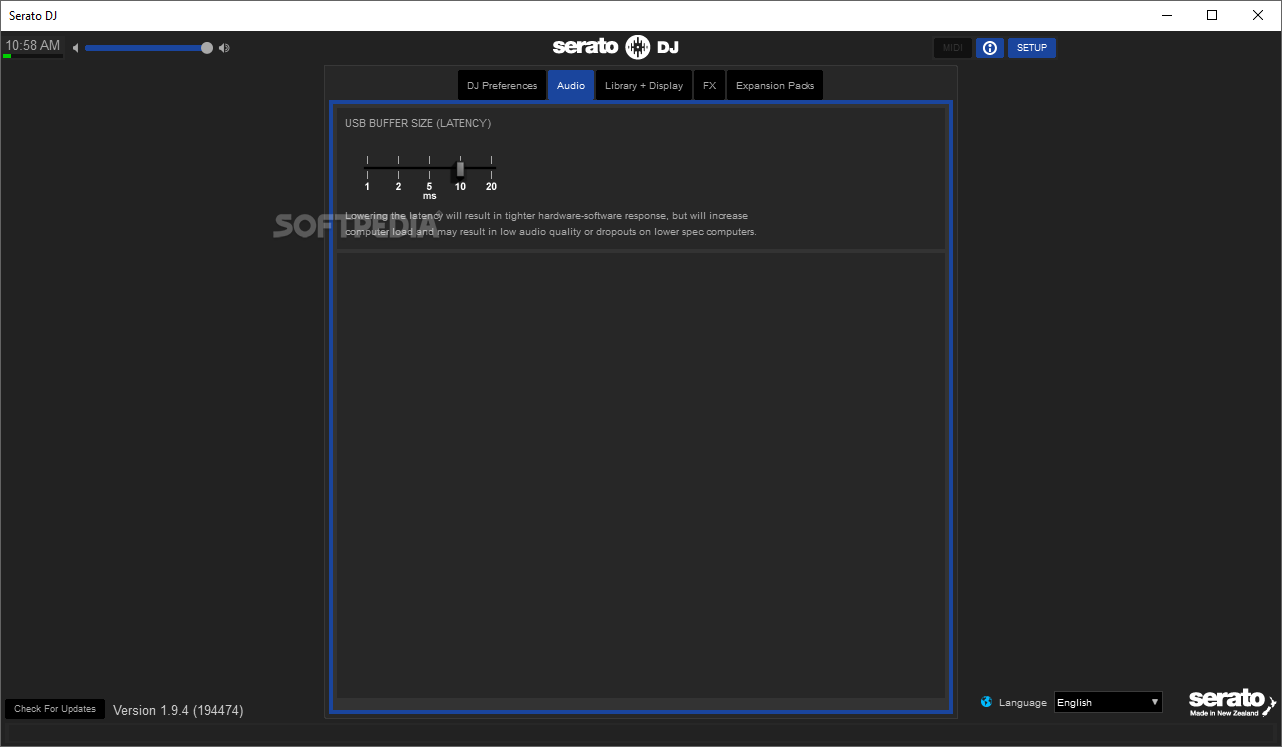1282x747 pixels.
Task: Click the volume mute speaker icon
Action: pos(75,48)
